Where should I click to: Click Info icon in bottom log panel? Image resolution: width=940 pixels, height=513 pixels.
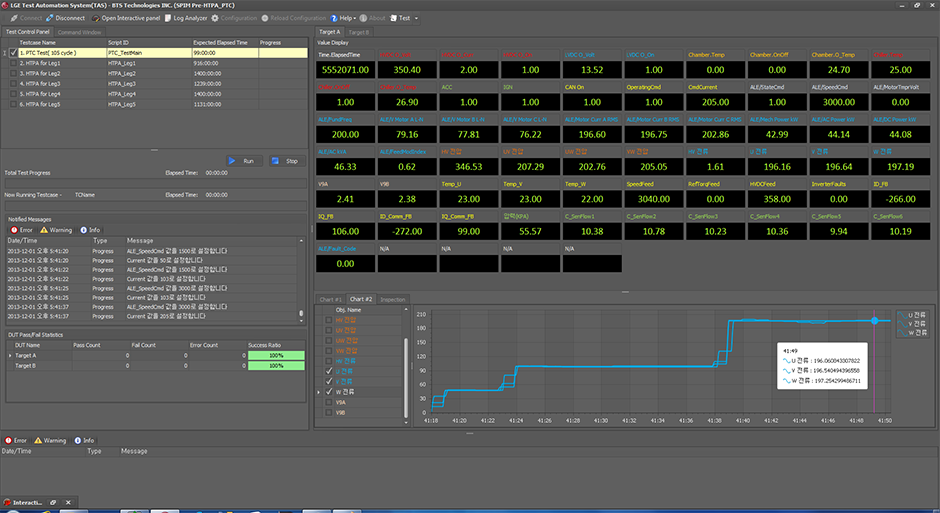[77, 440]
